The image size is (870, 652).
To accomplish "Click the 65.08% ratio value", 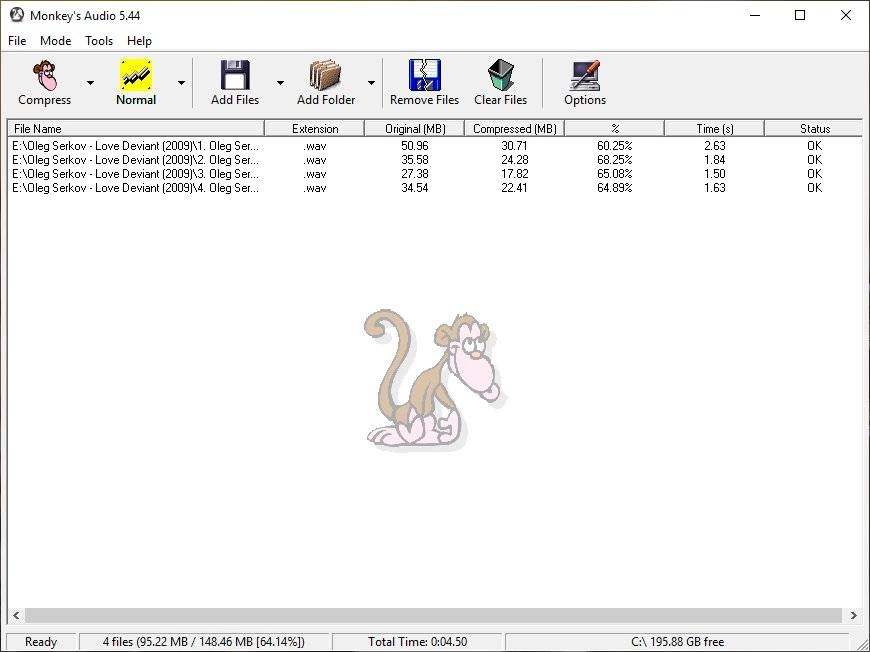I will coord(614,174).
